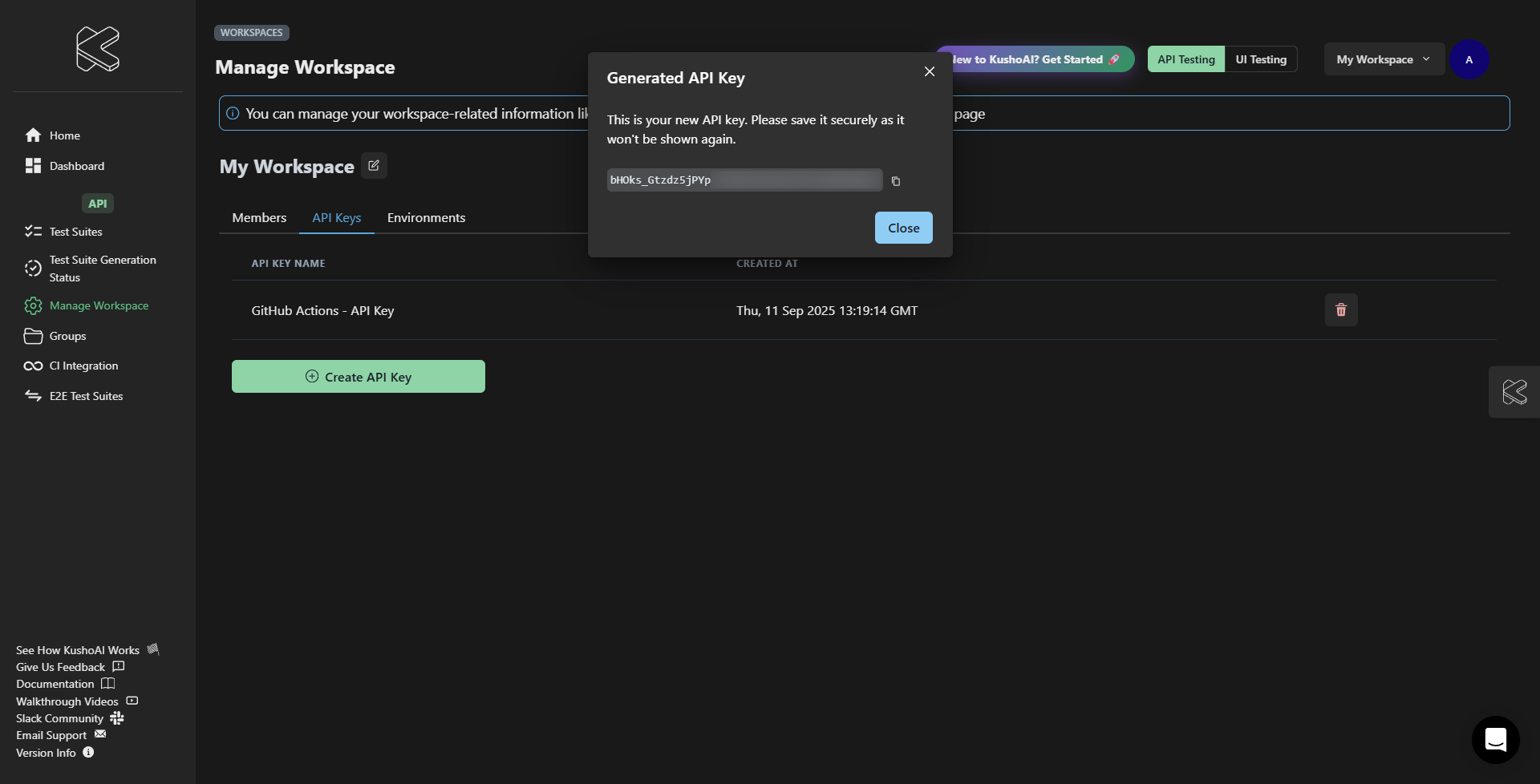Click the E2E Test Suites arrows icon
Viewport: 1540px width, 784px height.
click(x=33, y=395)
